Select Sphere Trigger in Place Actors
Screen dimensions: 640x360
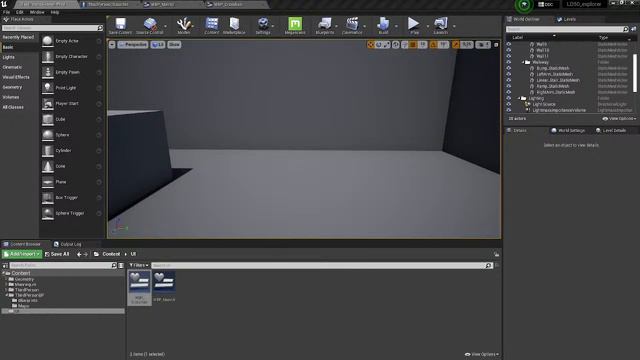pos(72,213)
